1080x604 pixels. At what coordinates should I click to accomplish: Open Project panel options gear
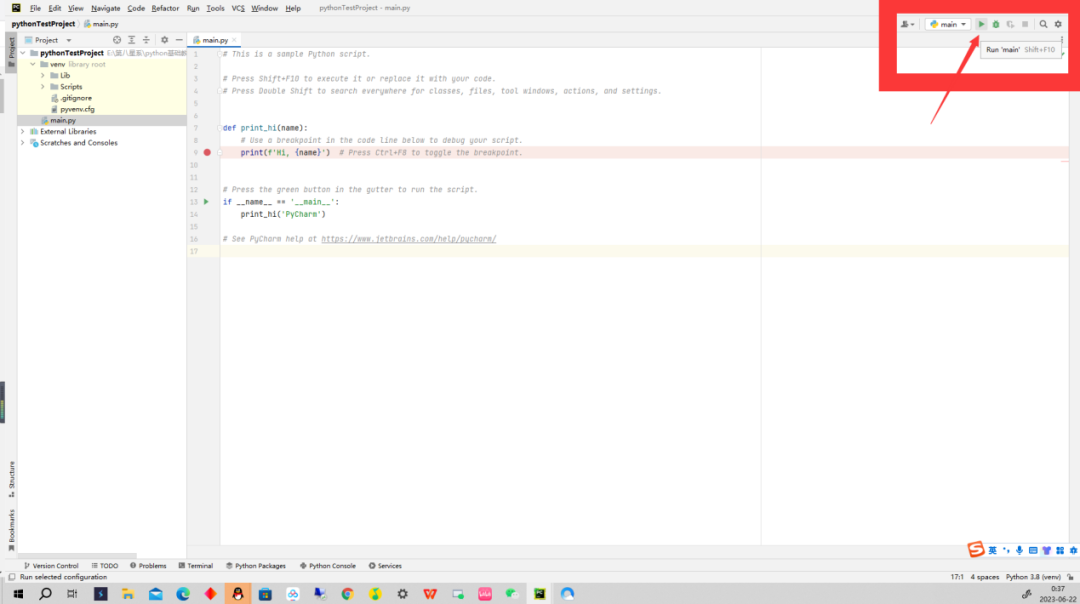point(164,40)
